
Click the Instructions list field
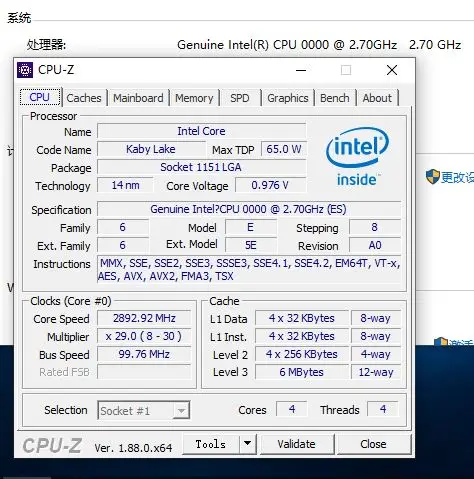tap(249, 269)
